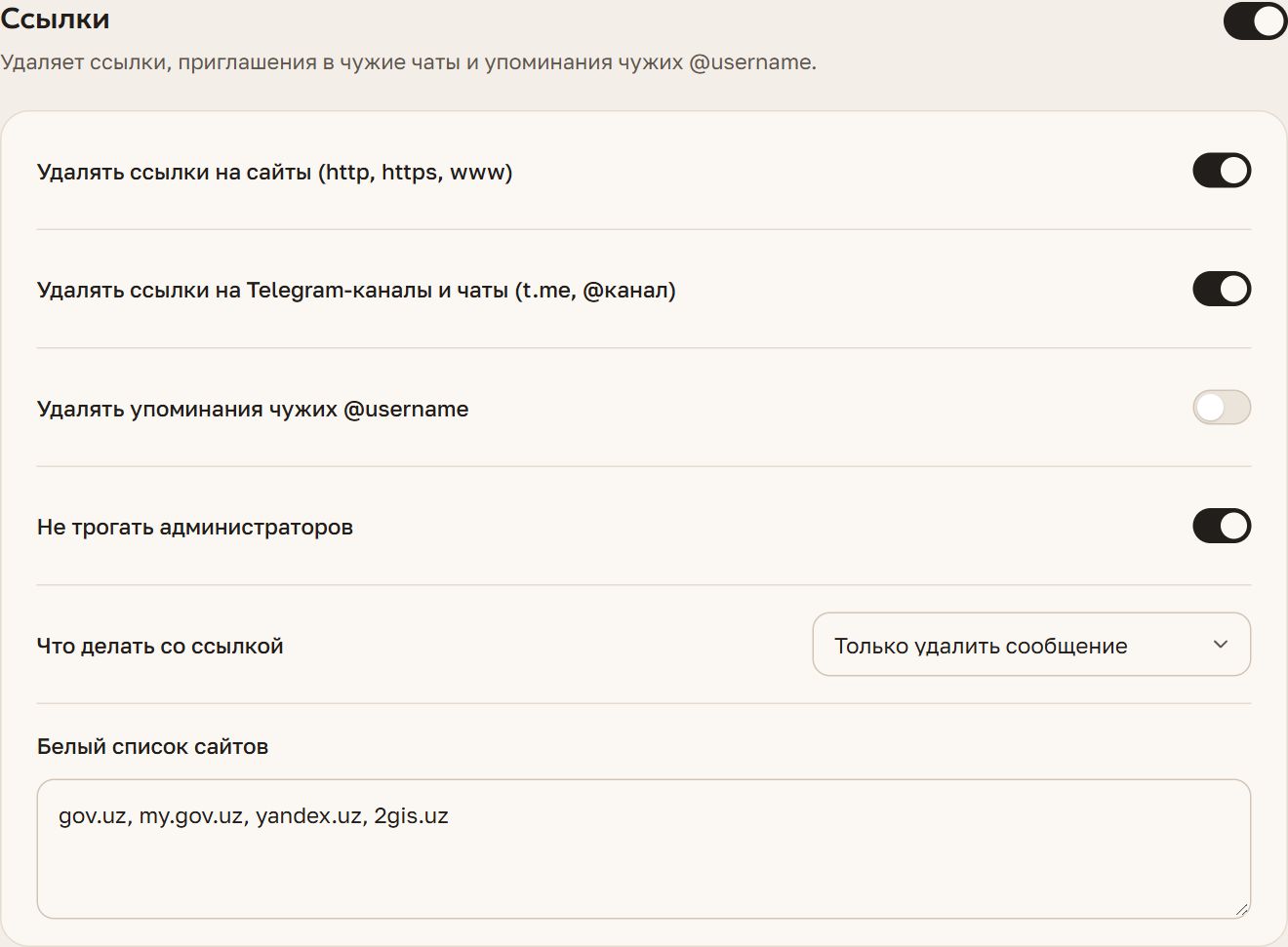Place cursor on gov.uz in whitelist
The width and height of the screenshot is (1288, 947).
[92, 816]
